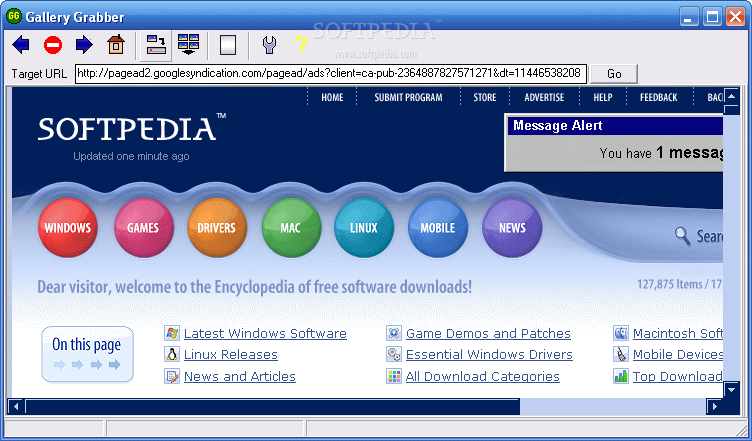Click the horizontal scrollbar thumb
The image size is (752, 441).
(272, 407)
